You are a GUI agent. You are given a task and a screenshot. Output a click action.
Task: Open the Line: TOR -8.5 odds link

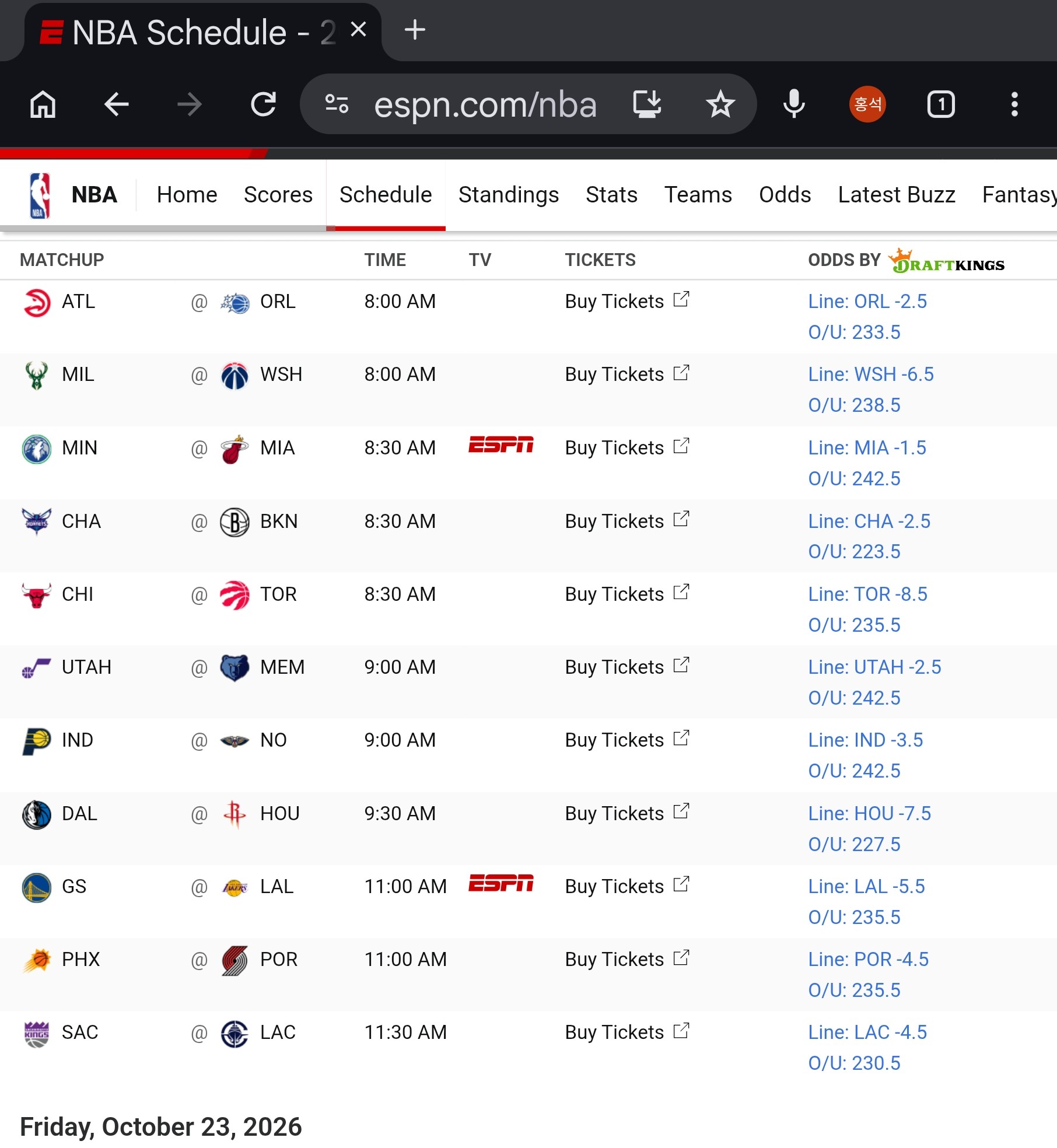click(x=867, y=594)
